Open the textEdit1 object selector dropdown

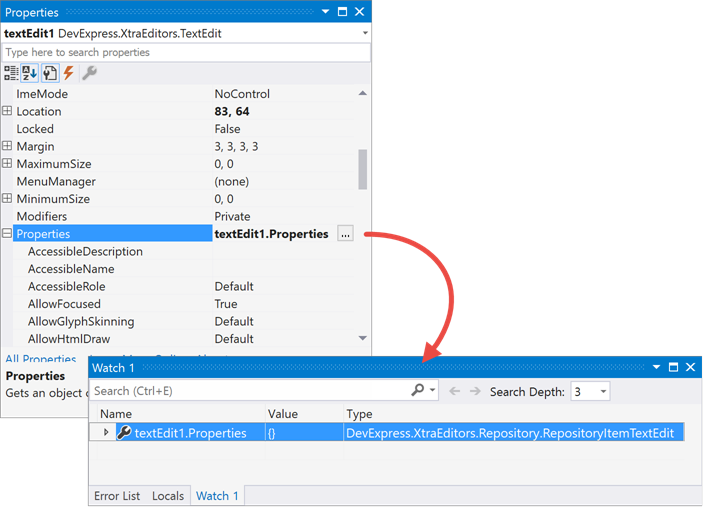pos(365,33)
